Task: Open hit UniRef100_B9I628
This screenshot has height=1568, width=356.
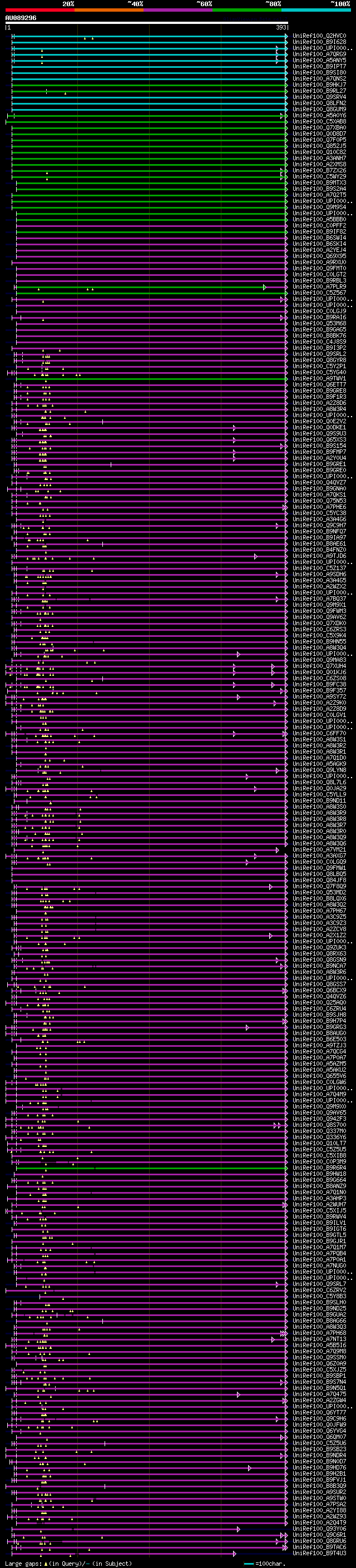Action: (x=319, y=42)
